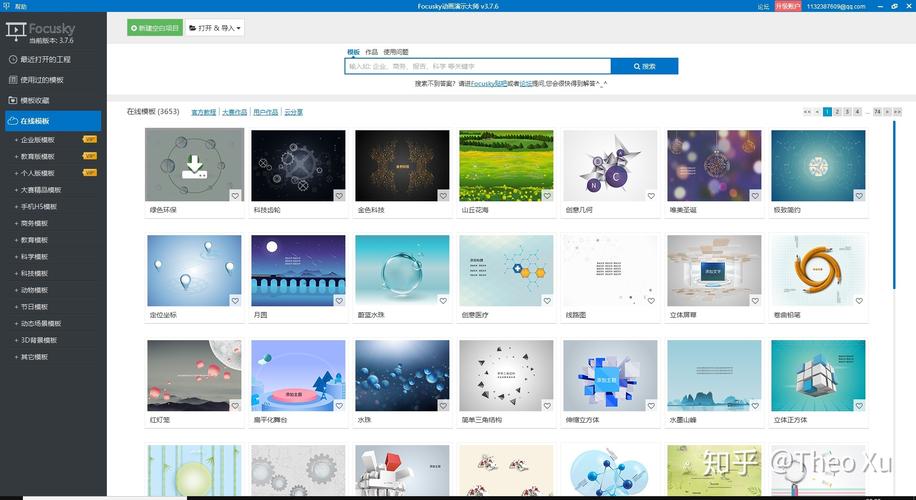Open the 打开 & 导入 dropdown
Image resolution: width=916 pixels, height=500 pixels.
tap(214, 27)
